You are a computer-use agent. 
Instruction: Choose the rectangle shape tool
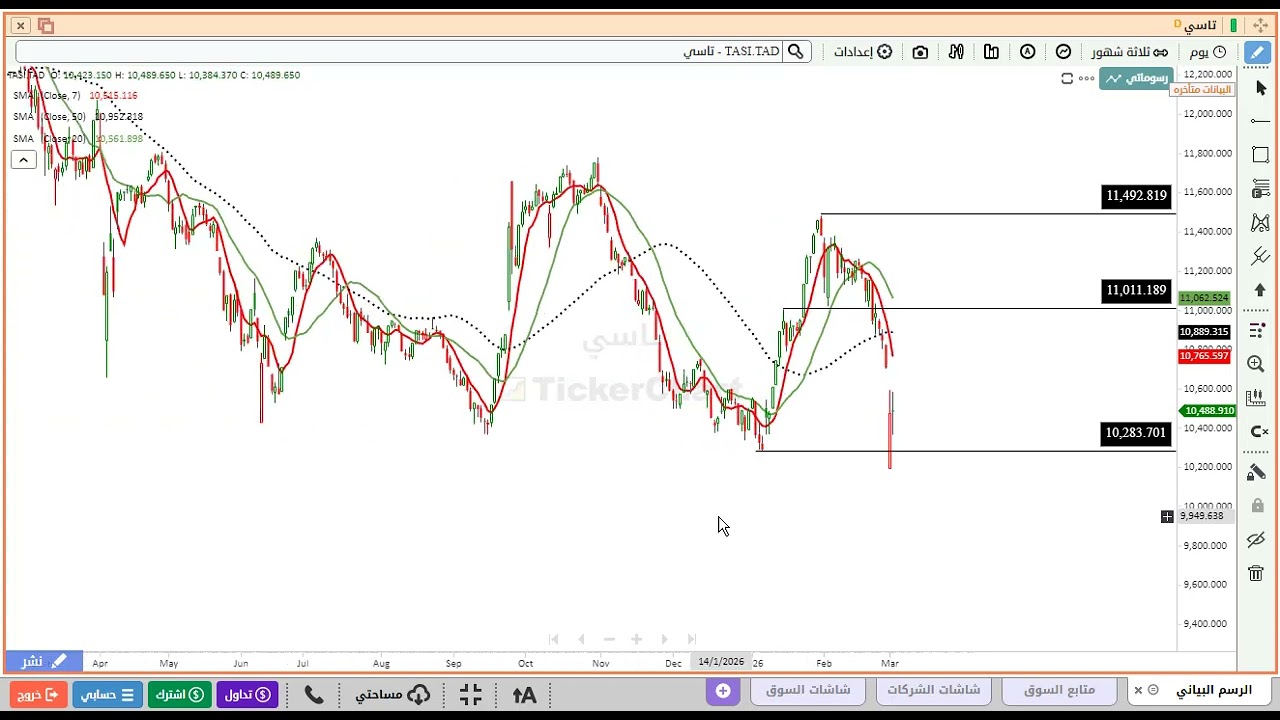tap(1260, 155)
